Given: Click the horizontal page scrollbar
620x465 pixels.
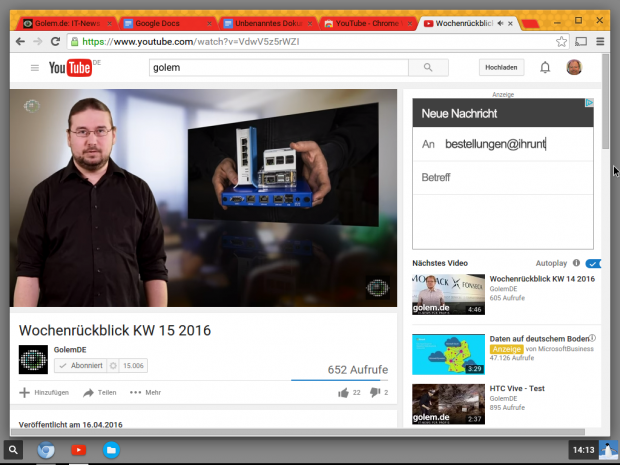Looking at the screenshot, I should tap(298, 432).
